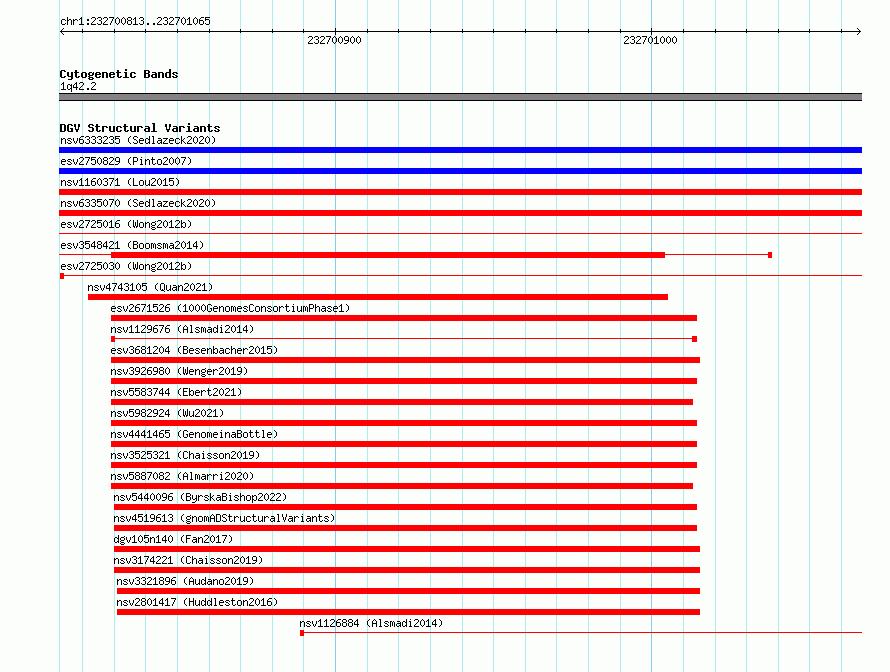Click the nsv6333235 (Sedlazeck2020) variant label
This screenshot has height=672, width=890.
[x=138, y=140]
